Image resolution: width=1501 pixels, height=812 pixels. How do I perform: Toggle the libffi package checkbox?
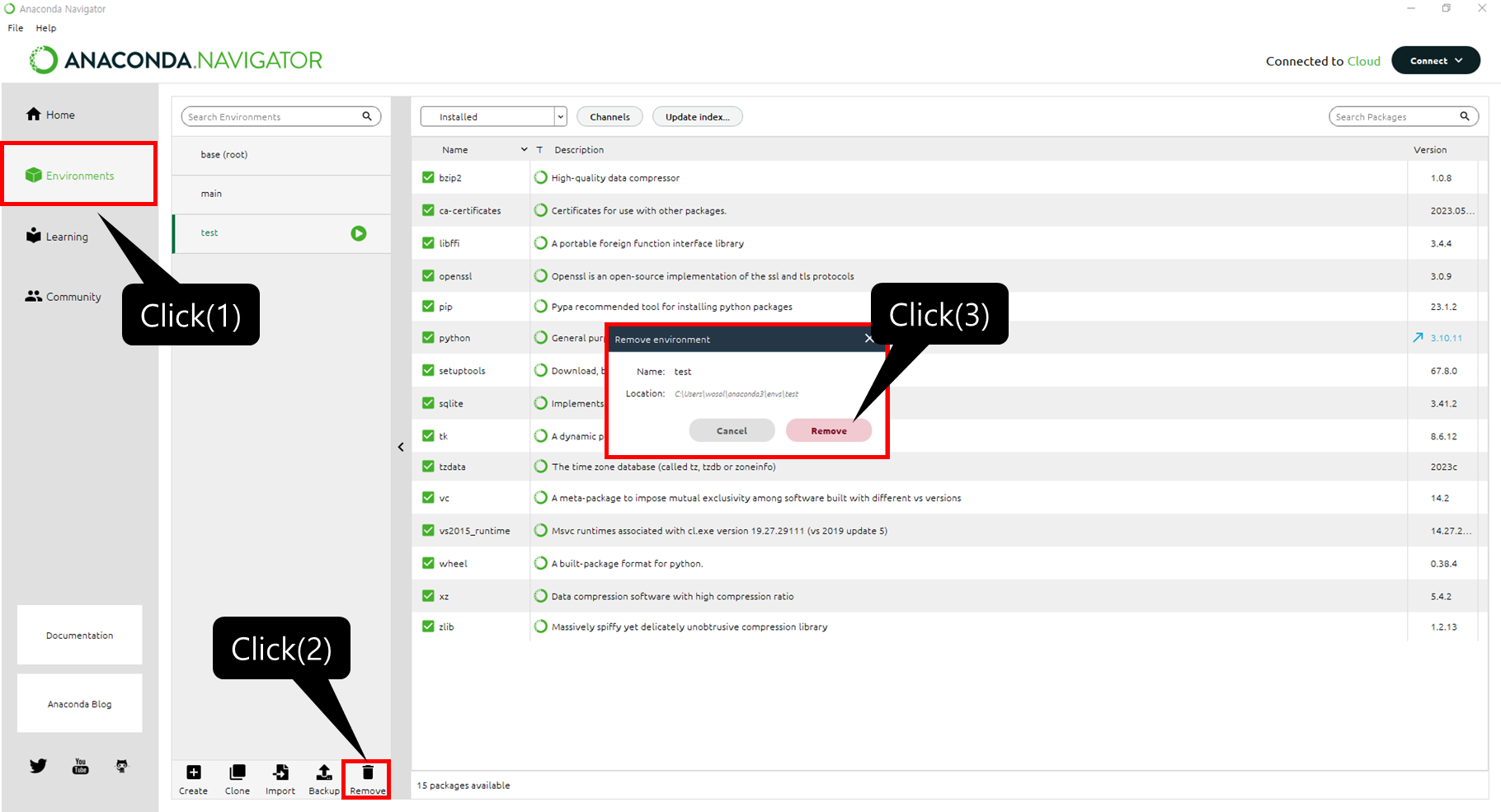[x=428, y=242]
